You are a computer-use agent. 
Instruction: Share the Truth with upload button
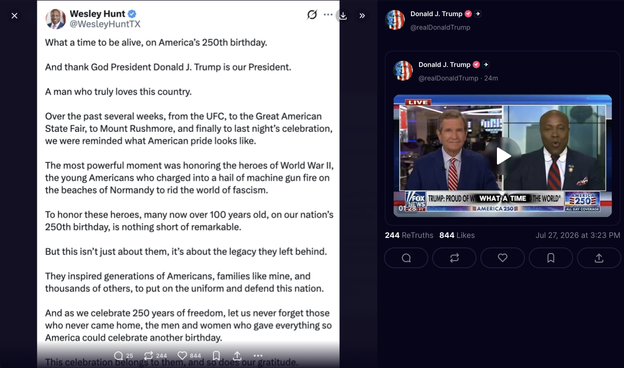[x=599, y=258]
